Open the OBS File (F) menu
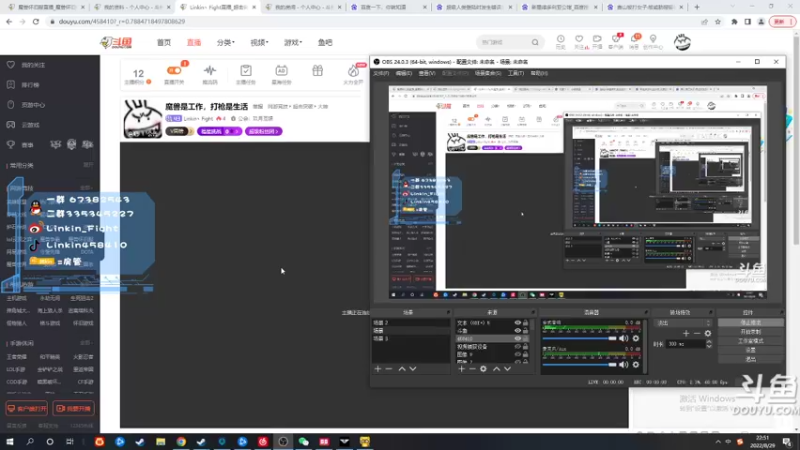800x450 pixels. click(381, 73)
